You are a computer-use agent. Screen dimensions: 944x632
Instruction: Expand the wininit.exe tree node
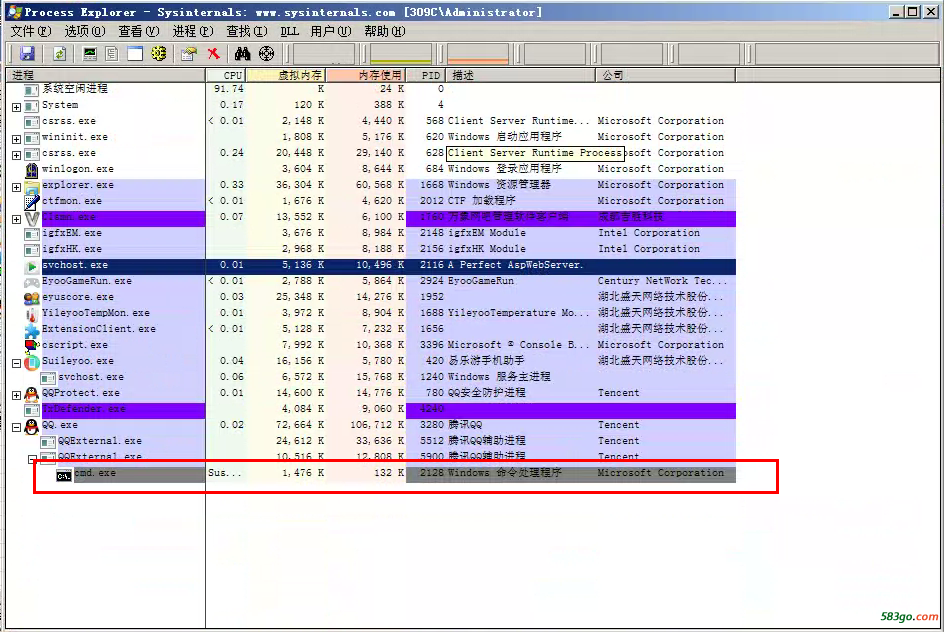[x=16, y=139]
